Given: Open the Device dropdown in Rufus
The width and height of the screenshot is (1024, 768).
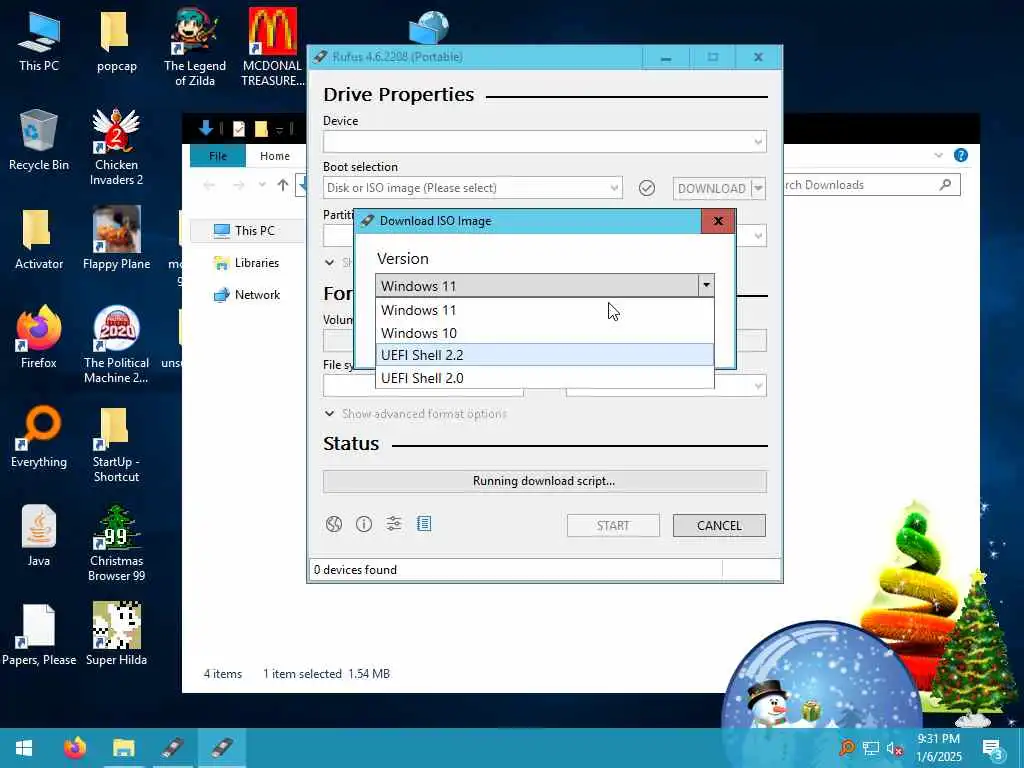Looking at the screenshot, I should [545, 142].
